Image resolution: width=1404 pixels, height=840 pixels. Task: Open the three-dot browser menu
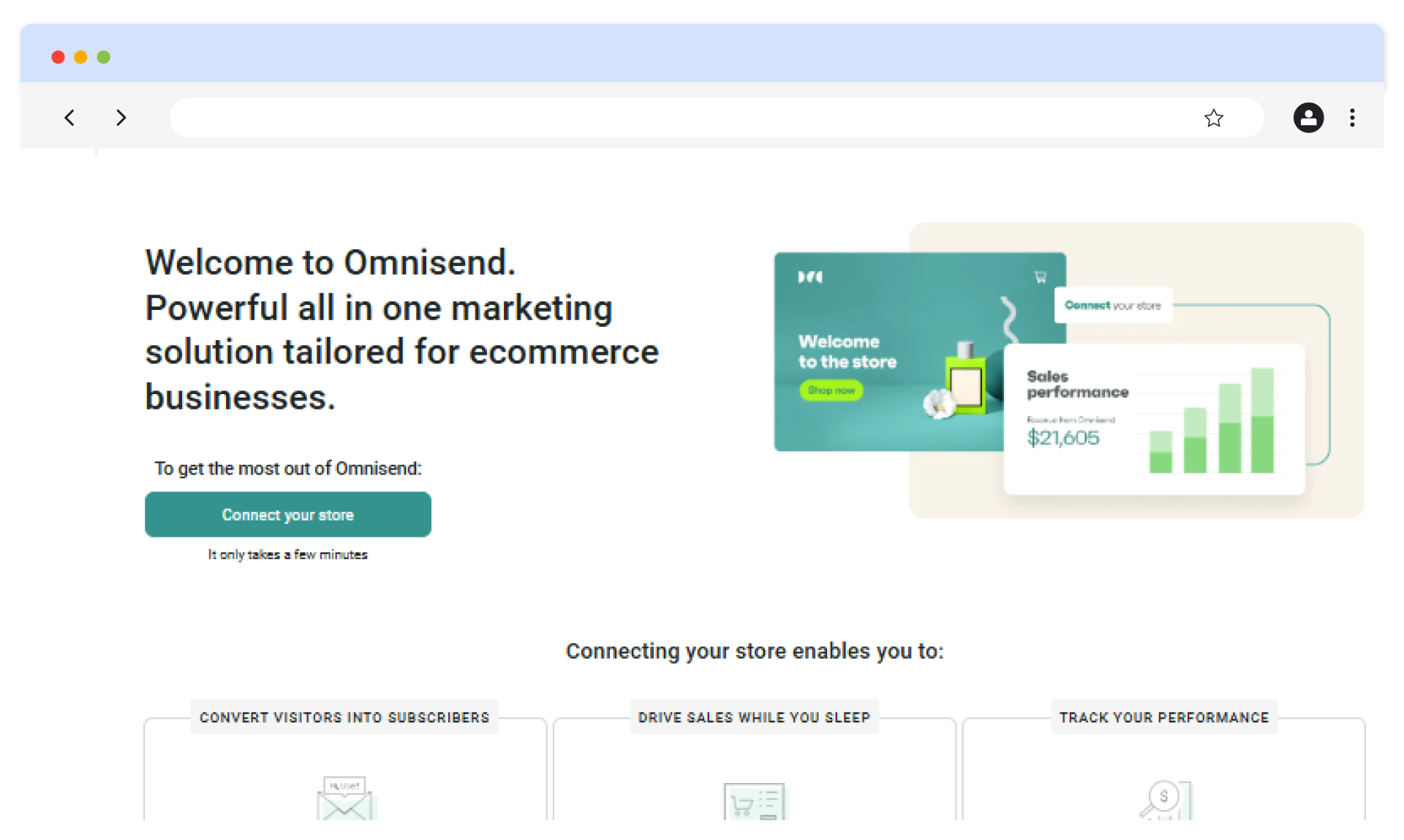click(x=1352, y=118)
